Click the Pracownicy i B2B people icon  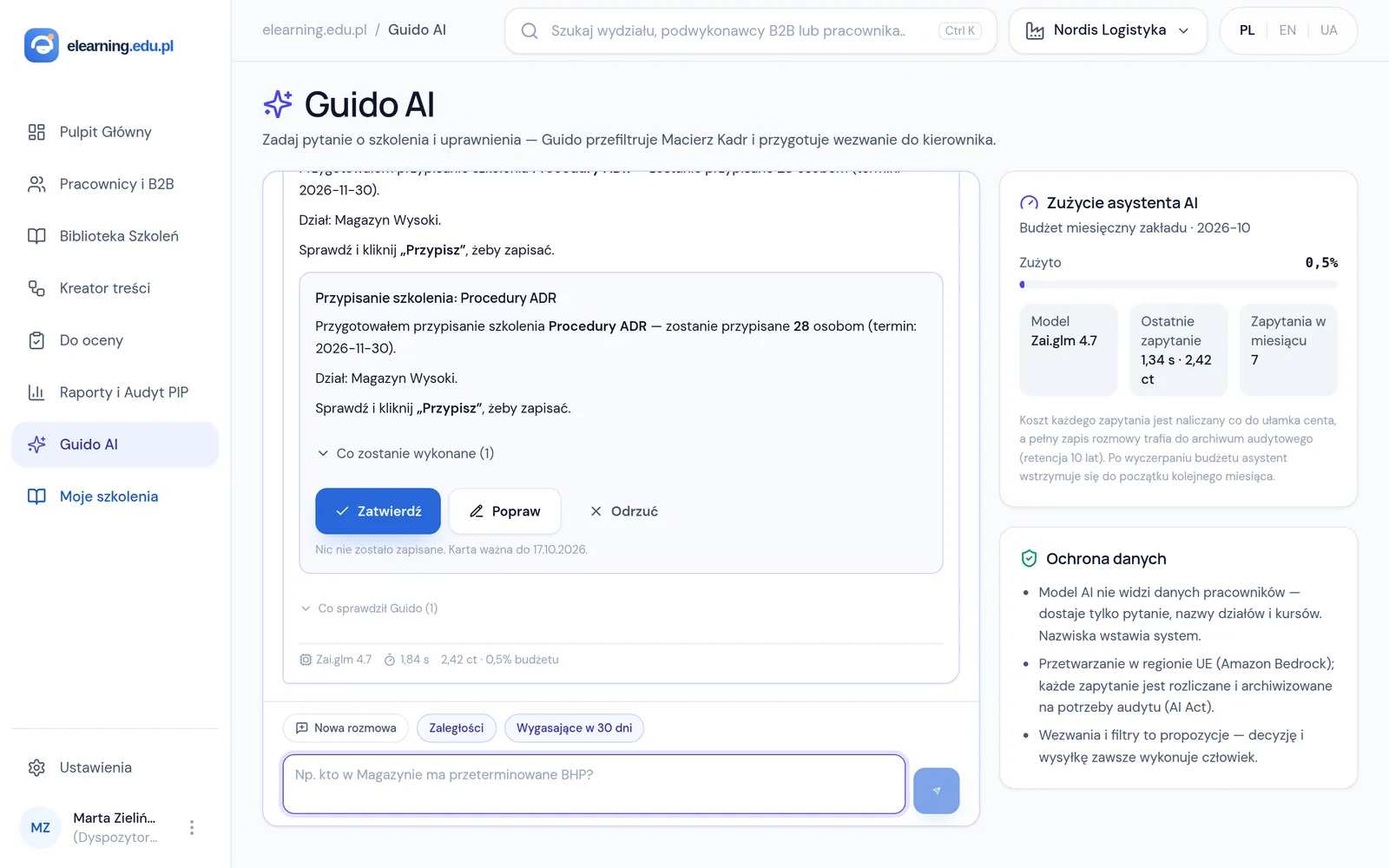pos(36,184)
